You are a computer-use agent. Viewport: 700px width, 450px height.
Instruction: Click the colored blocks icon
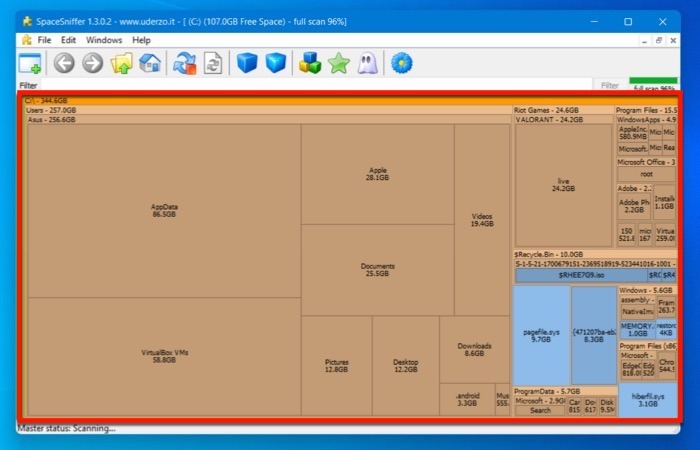(310, 63)
